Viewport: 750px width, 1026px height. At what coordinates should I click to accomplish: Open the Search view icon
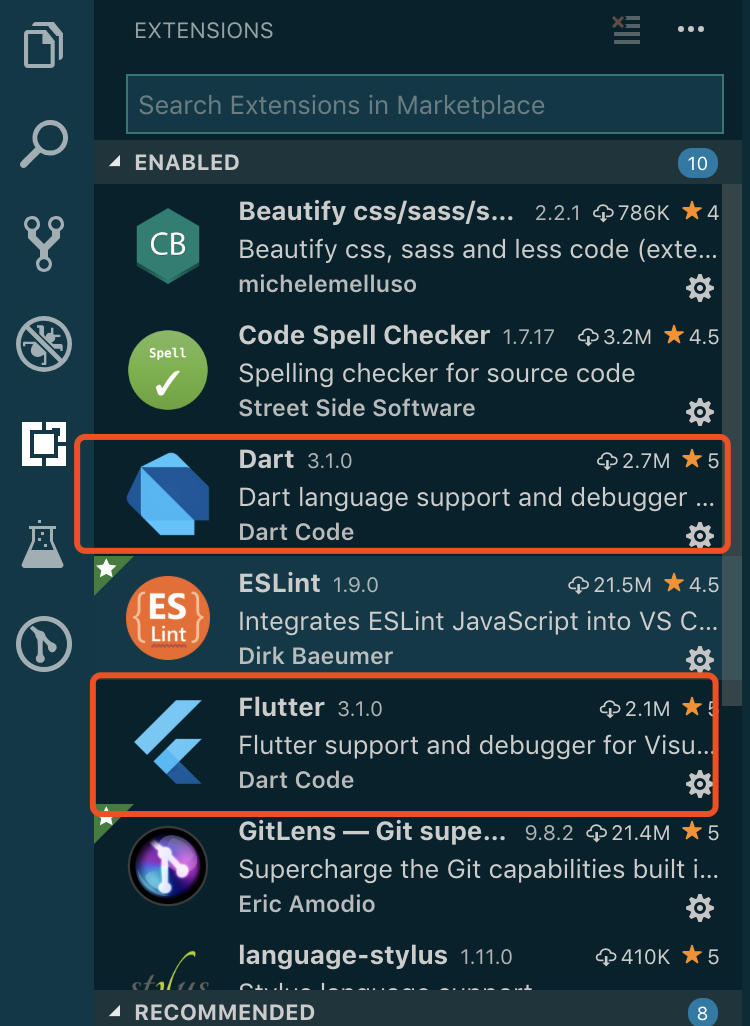click(x=44, y=145)
